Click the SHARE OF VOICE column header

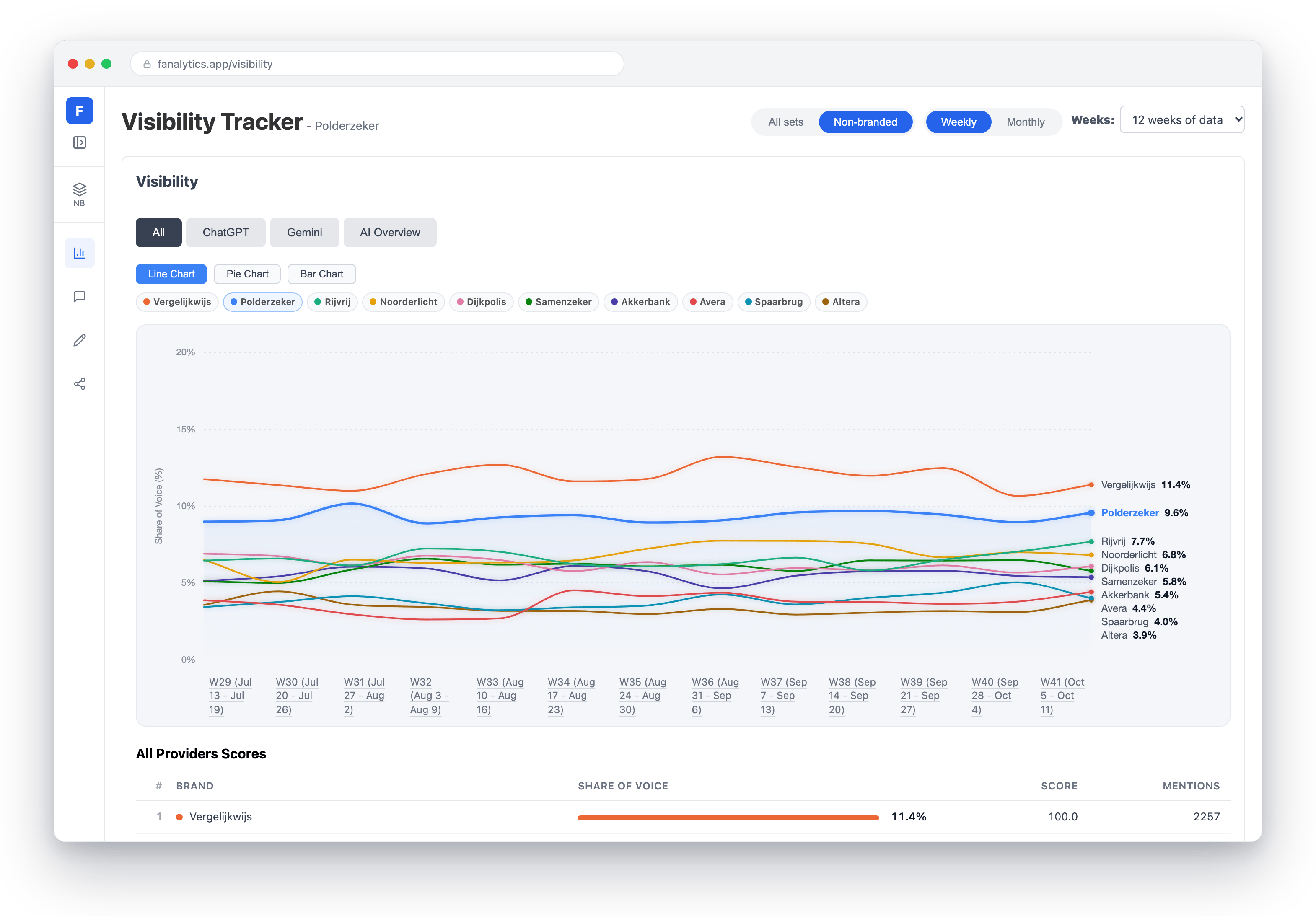click(x=623, y=786)
